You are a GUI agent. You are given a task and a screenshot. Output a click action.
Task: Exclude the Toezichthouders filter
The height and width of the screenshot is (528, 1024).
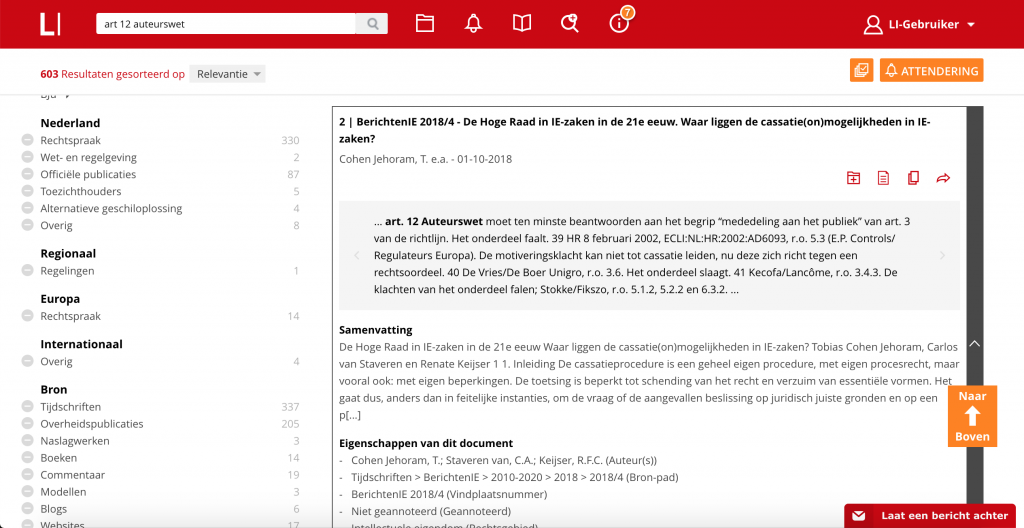pos(27,191)
